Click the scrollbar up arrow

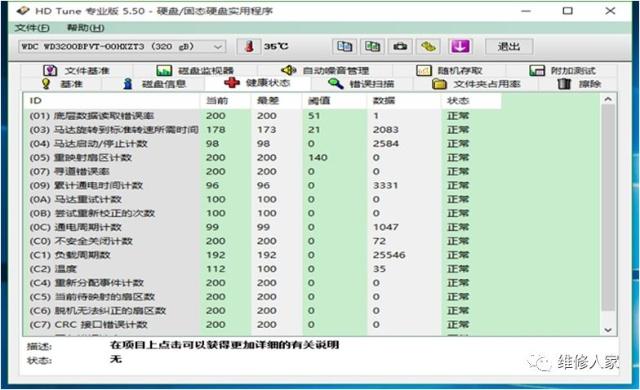point(608,99)
